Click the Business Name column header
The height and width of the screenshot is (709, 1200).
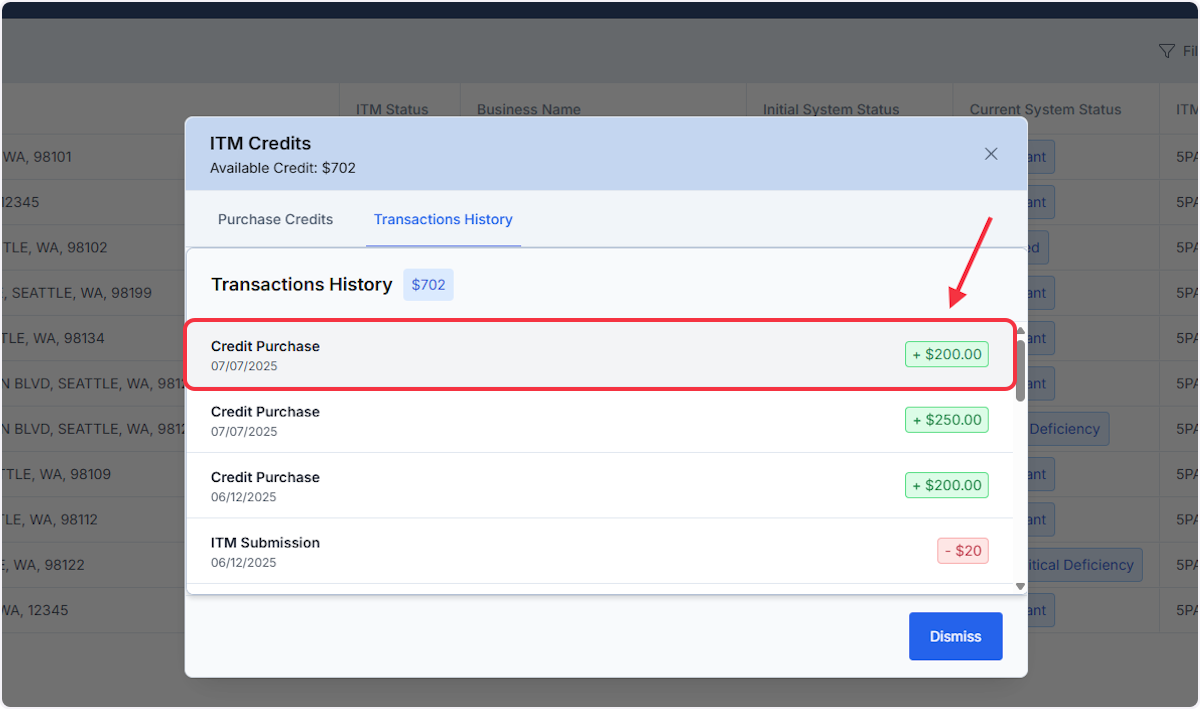click(529, 110)
